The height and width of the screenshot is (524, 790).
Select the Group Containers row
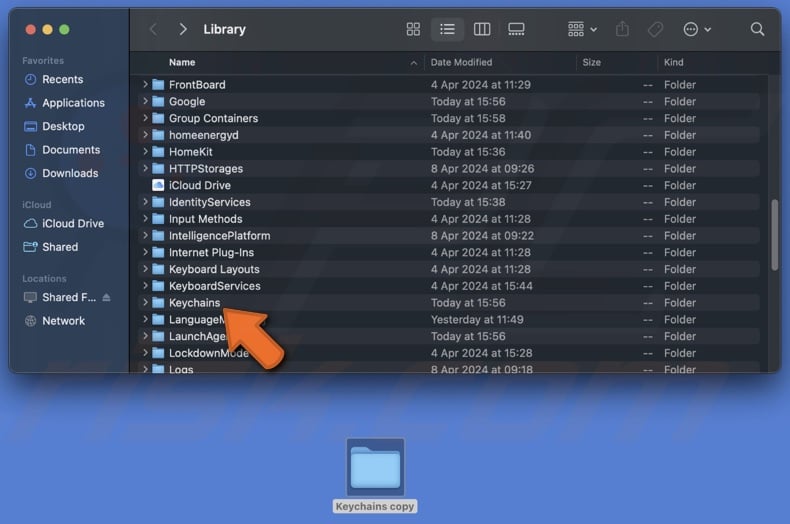click(x=448, y=118)
